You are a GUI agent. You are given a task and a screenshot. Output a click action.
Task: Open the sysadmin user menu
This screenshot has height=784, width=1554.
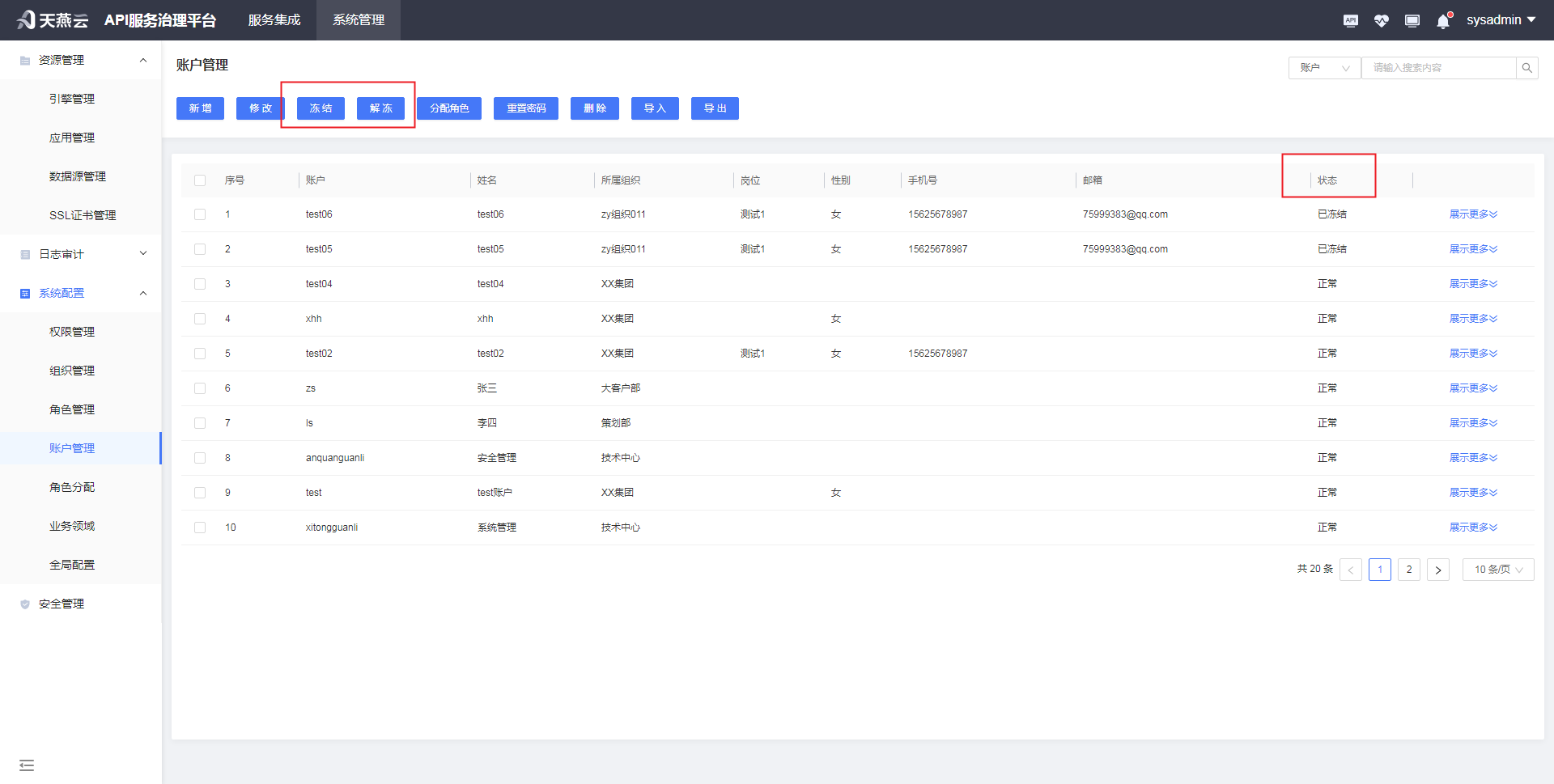tap(1501, 20)
